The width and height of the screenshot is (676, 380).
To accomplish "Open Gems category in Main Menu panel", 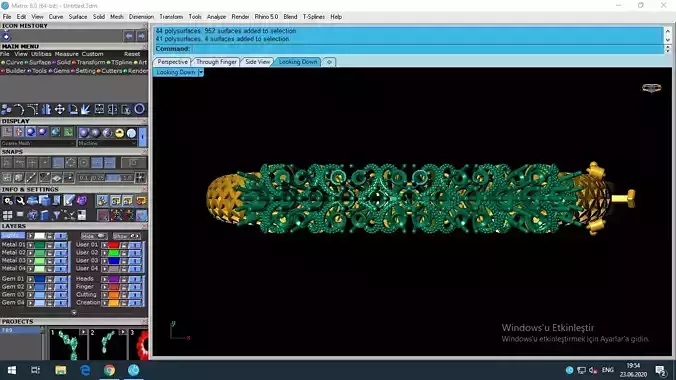I will (x=61, y=71).
